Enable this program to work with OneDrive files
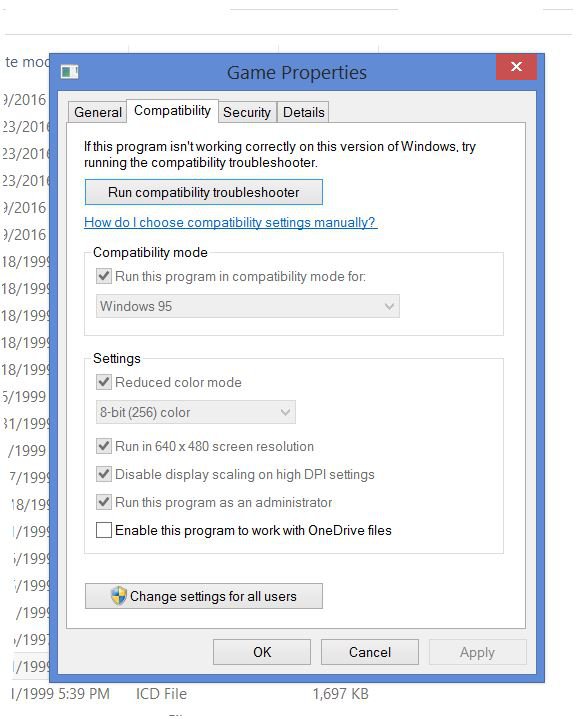The image size is (585, 719). tap(104, 530)
